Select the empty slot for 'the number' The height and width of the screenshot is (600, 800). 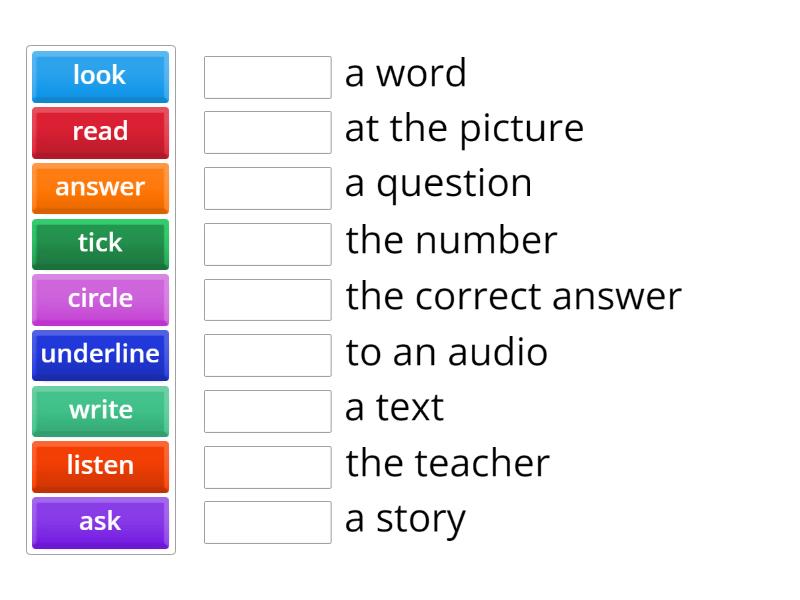point(267,244)
